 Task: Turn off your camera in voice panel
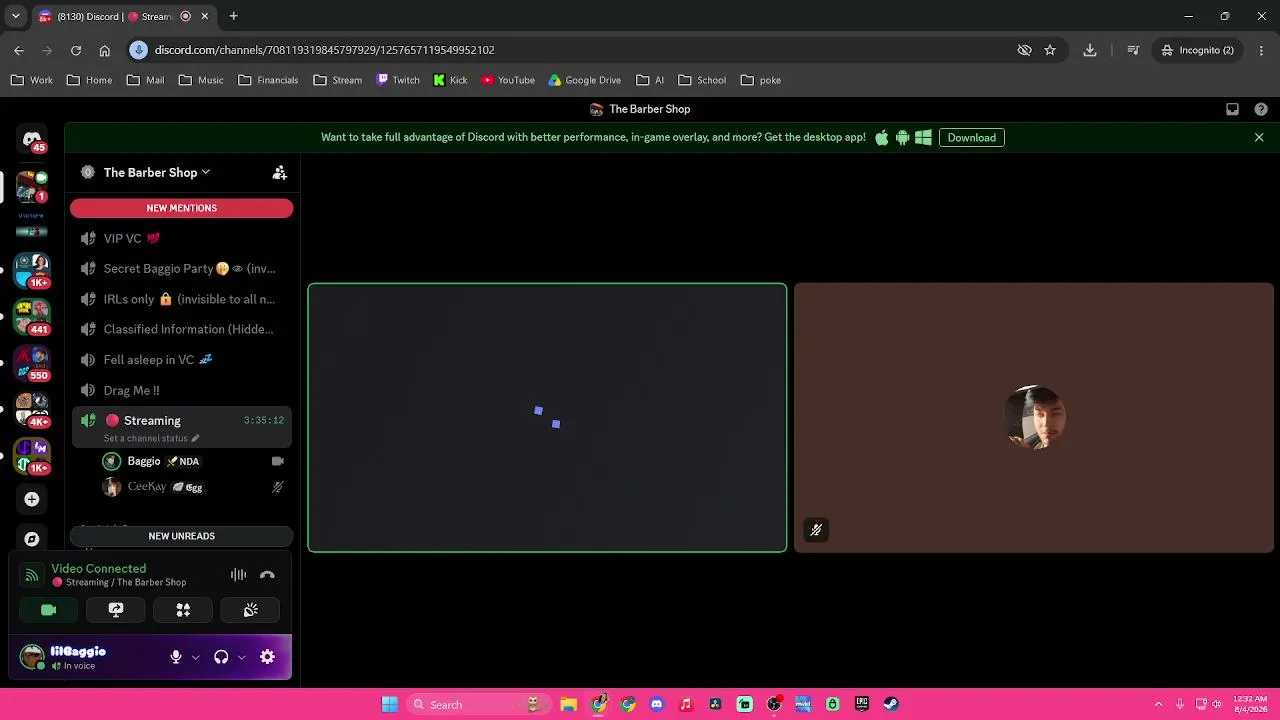[48, 610]
